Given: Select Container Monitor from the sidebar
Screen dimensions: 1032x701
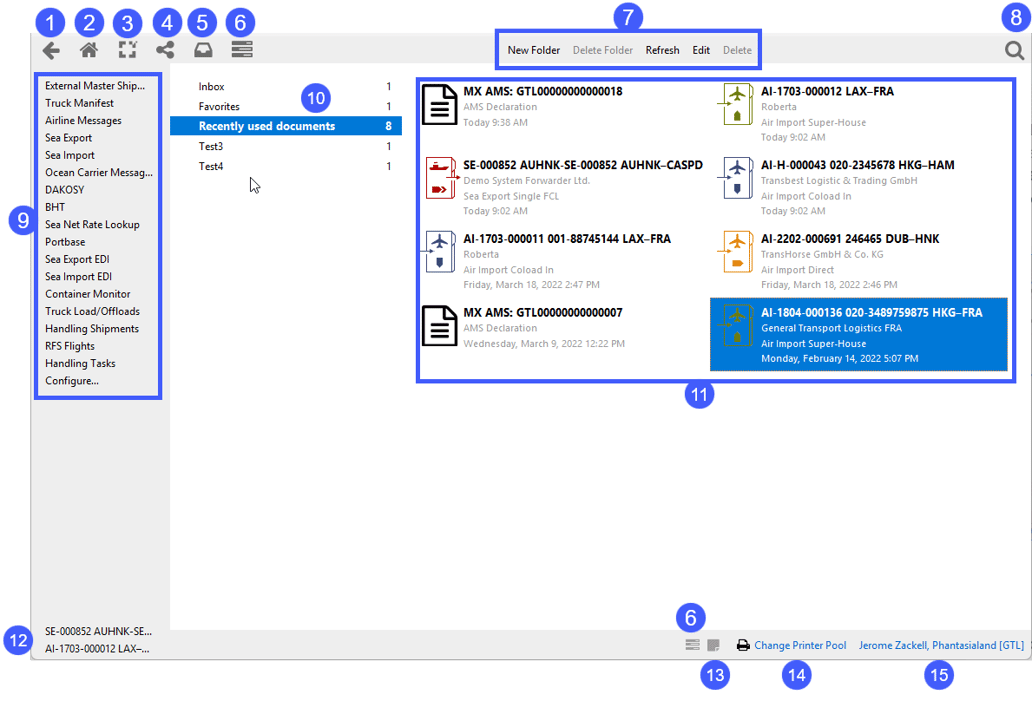Looking at the screenshot, I should [x=87, y=294].
